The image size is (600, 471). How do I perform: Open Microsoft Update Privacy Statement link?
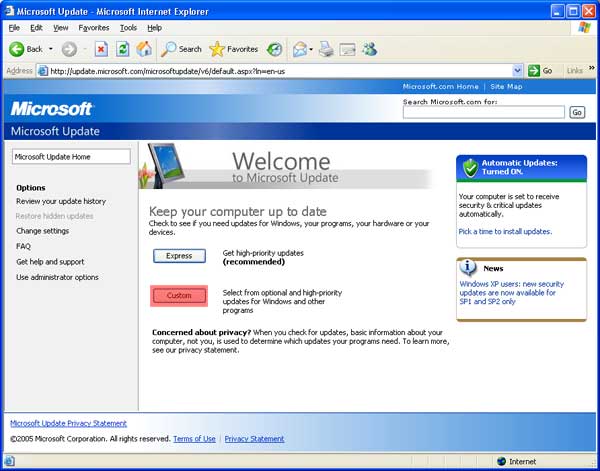(x=68, y=424)
